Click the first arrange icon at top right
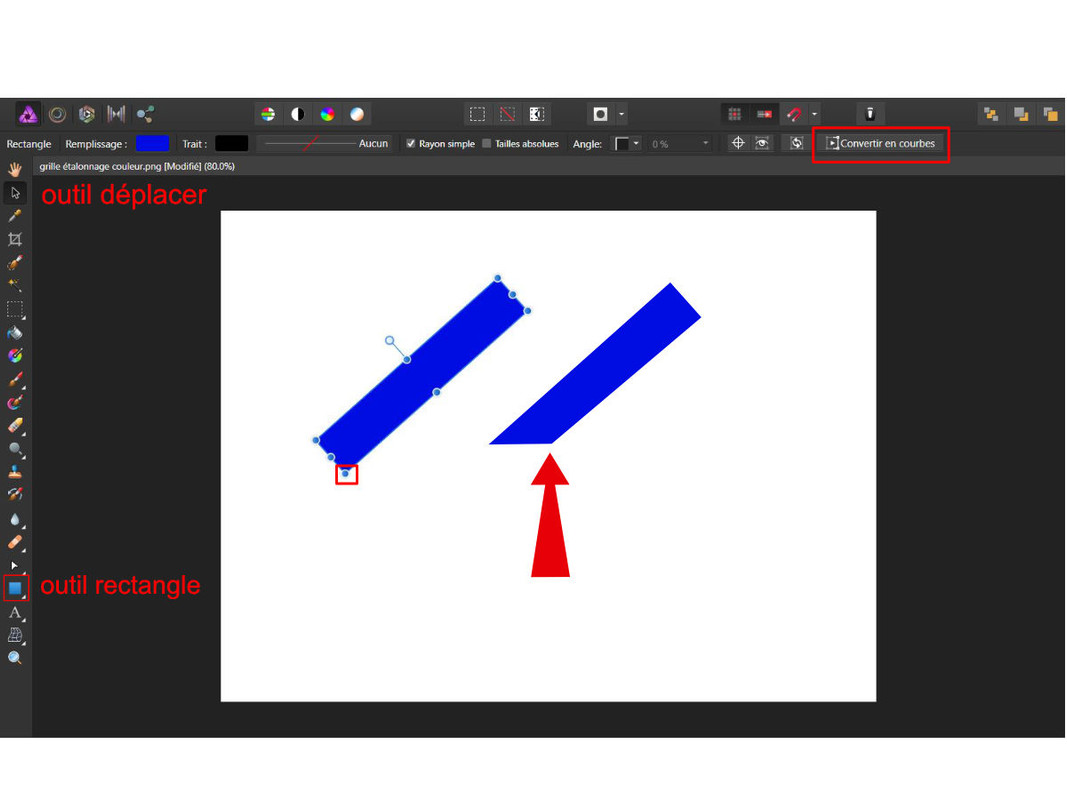Viewport: 1067px width, 800px height. (991, 114)
